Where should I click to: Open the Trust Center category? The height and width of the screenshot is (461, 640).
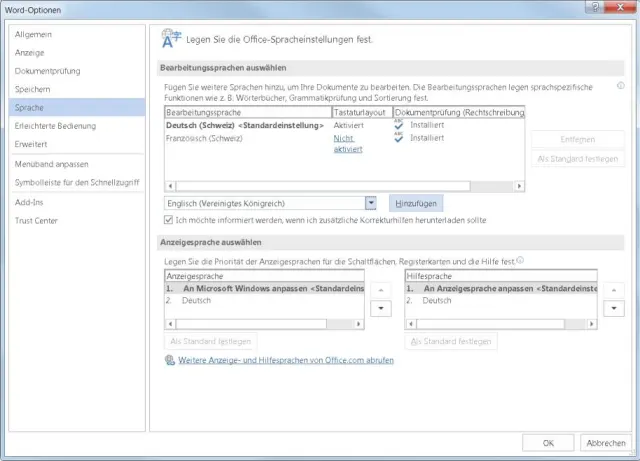77,220
